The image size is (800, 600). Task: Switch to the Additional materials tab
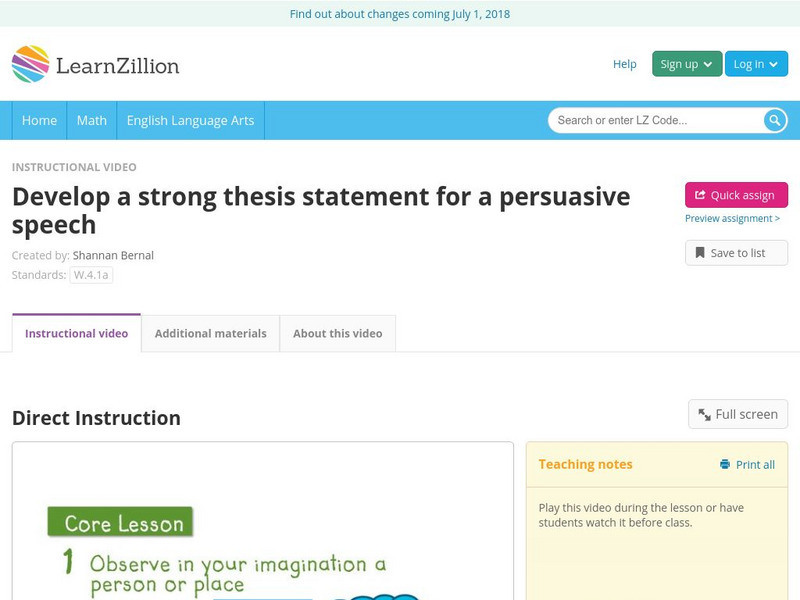point(210,333)
